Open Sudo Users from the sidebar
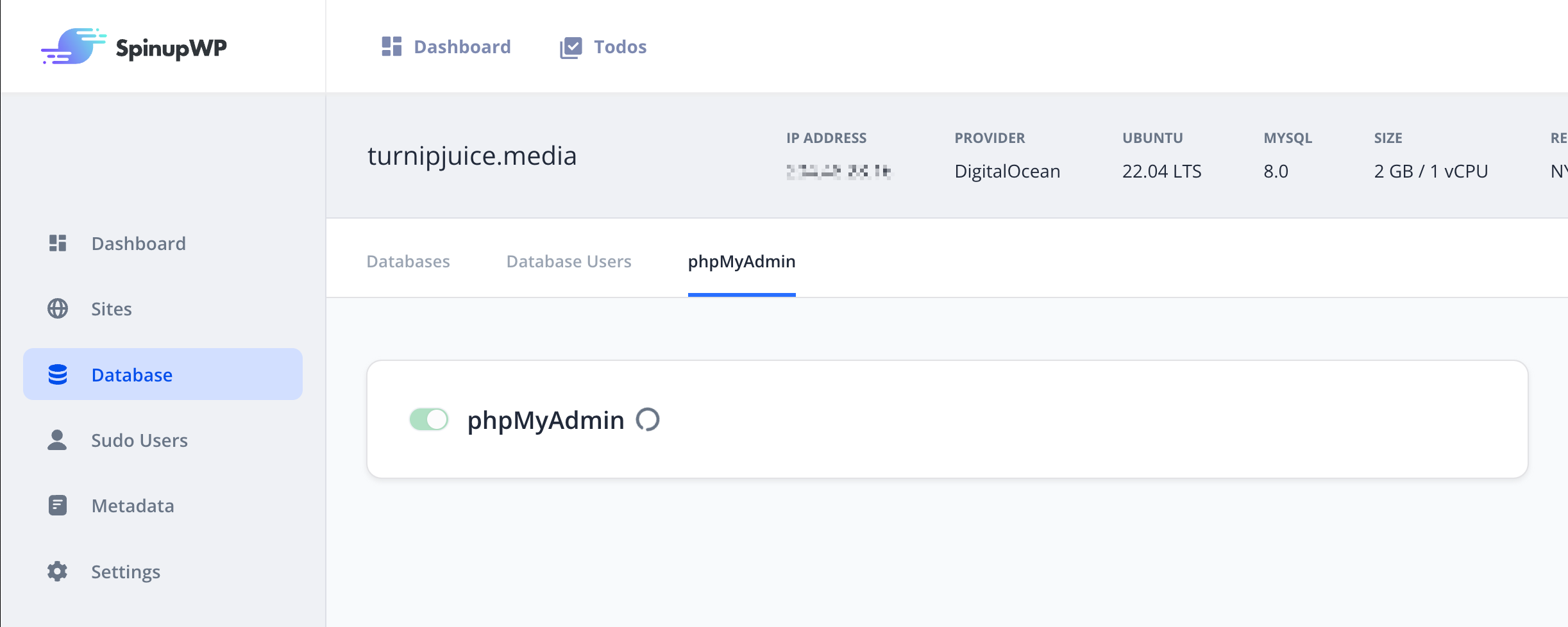The height and width of the screenshot is (627, 1568). [x=139, y=440]
